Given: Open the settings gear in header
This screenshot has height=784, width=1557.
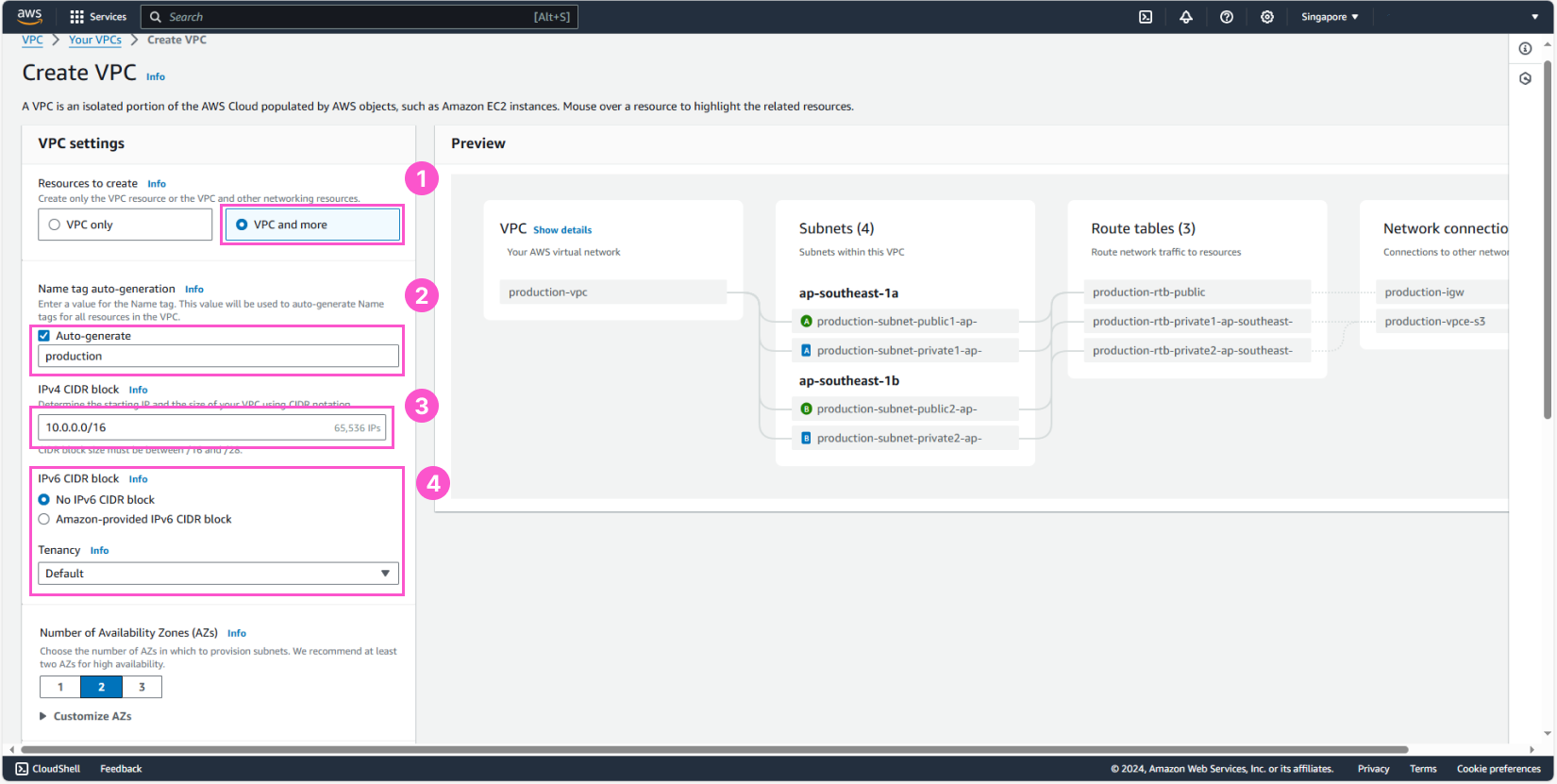Looking at the screenshot, I should coord(1267,17).
